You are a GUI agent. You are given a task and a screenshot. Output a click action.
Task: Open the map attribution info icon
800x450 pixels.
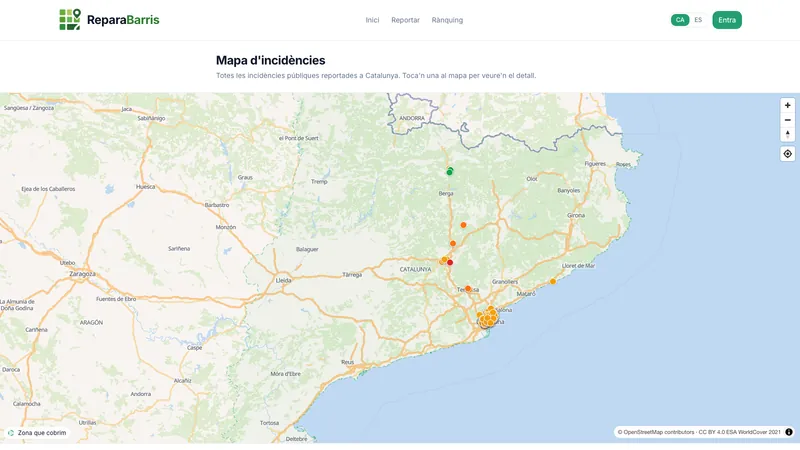click(789, 432)
